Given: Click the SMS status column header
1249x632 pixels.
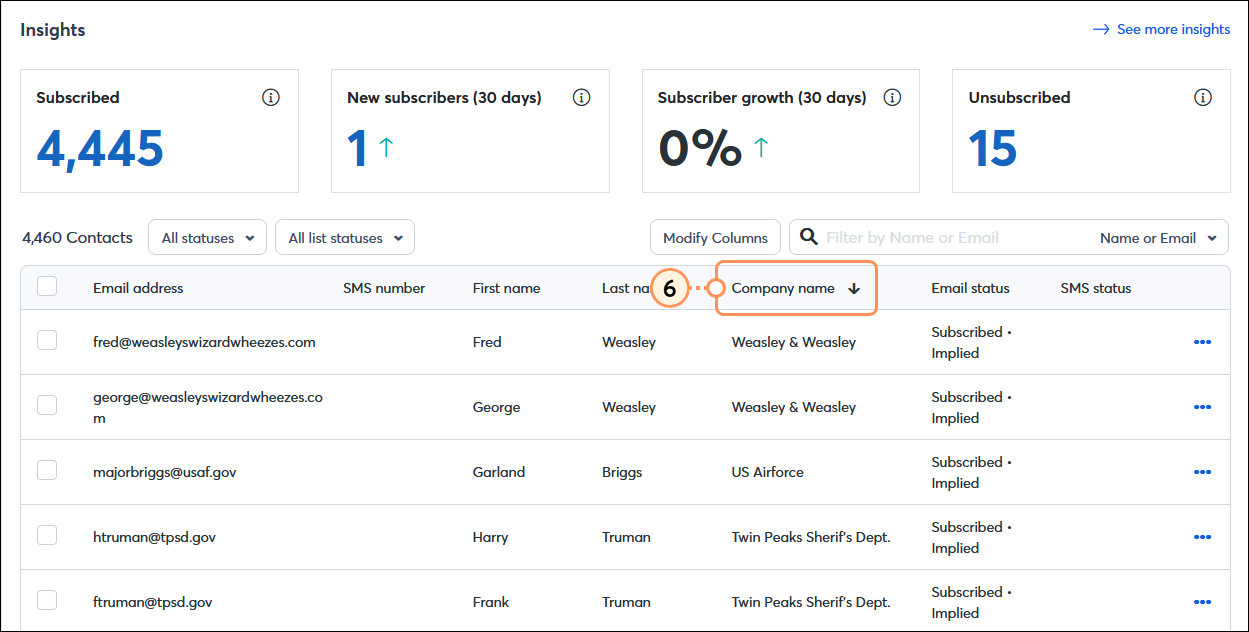Looking at the screenshot, I should coord(1096,288).
